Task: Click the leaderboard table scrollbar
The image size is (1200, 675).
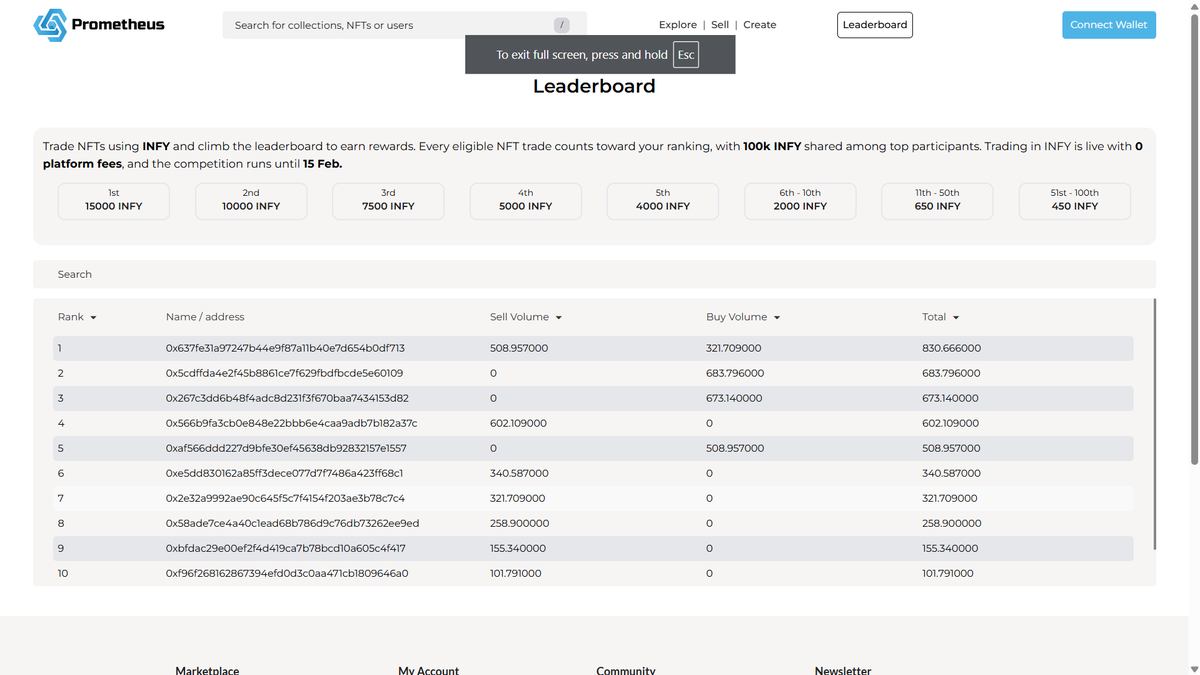Action: [1155, 424]
